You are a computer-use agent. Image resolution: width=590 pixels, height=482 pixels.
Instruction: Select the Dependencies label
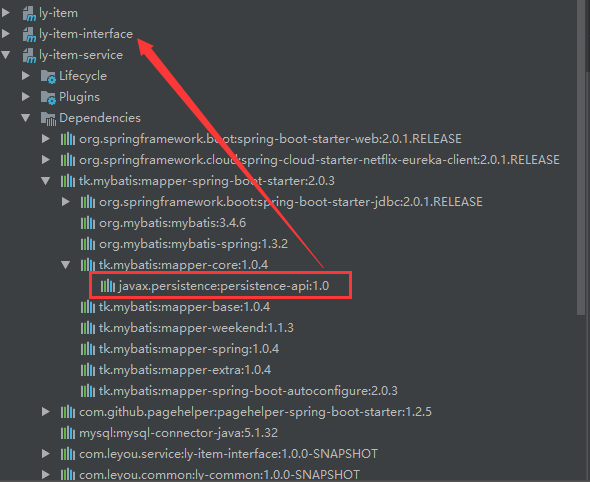coord(100,118)
